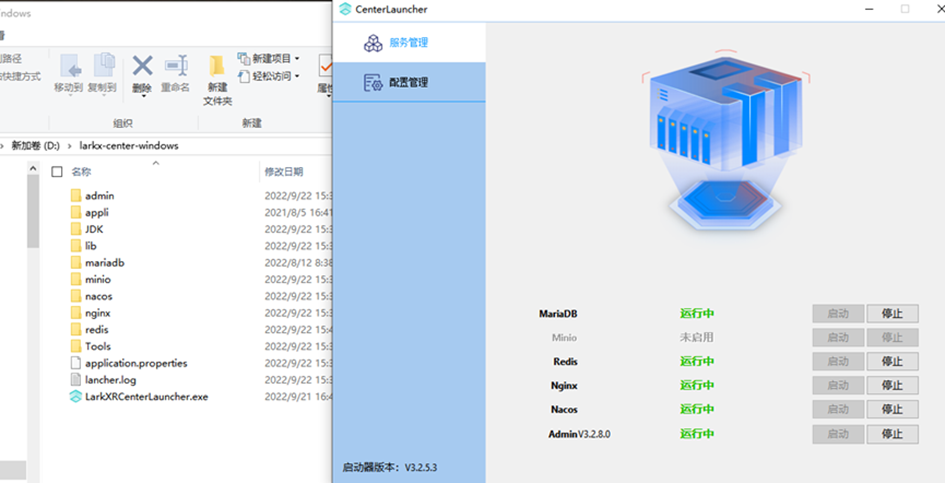Select the application.properties file

coord(136,363)
